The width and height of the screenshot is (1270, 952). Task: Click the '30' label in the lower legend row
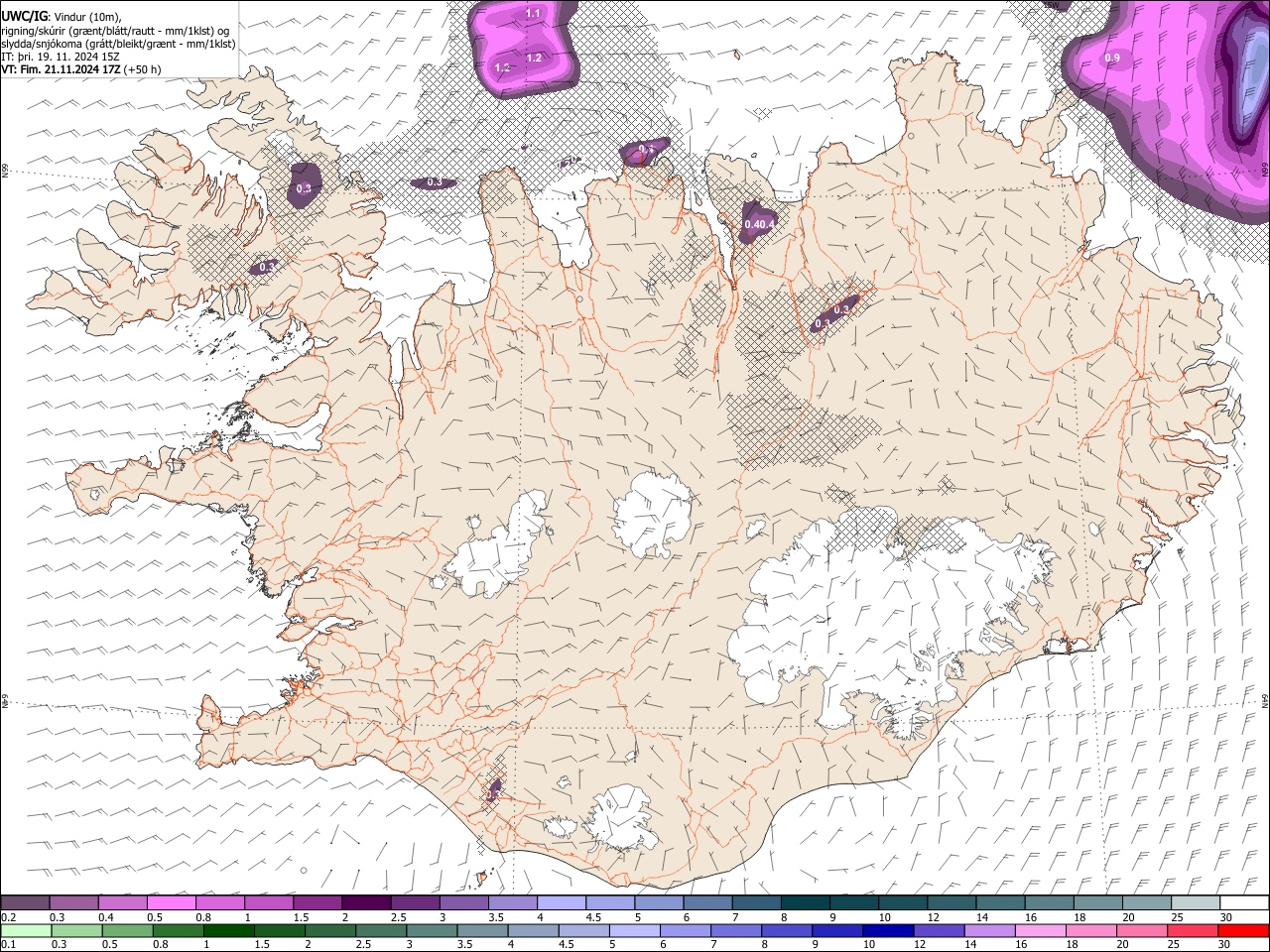coord(1225,945)
